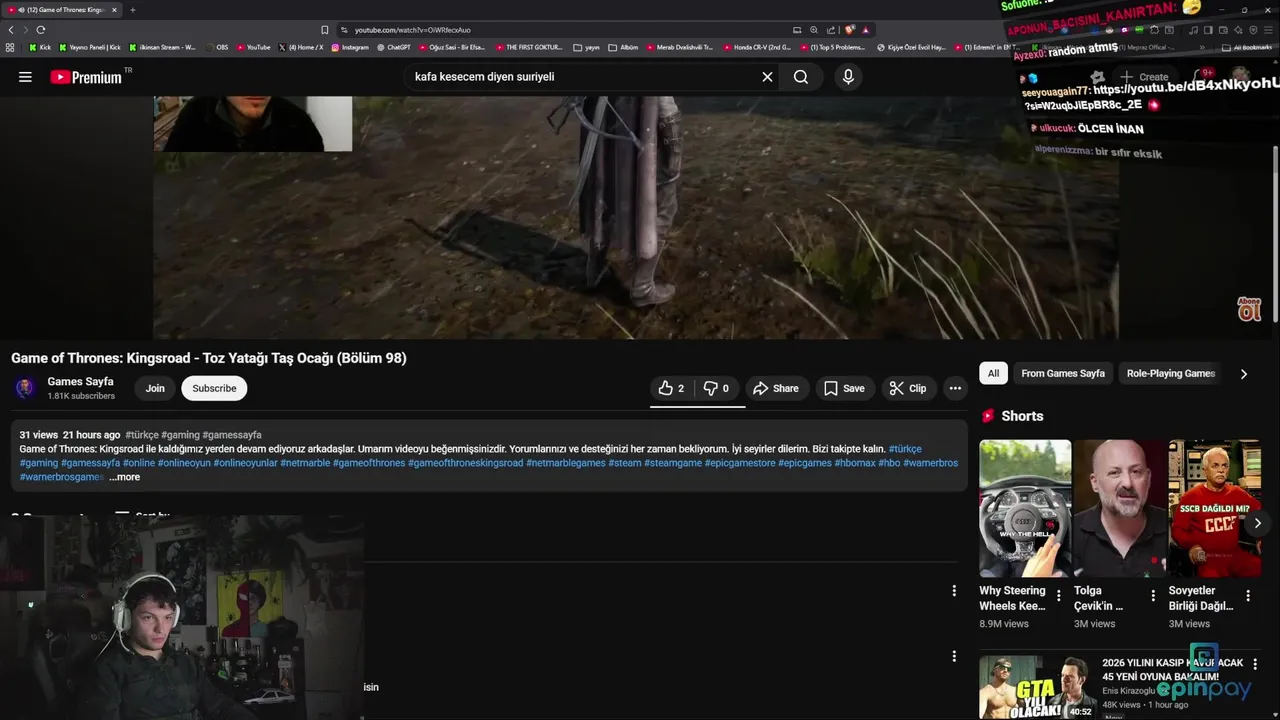Open the All Bookmarks folder
The width and height of the screenshot is (1280, 720).
1247,47
